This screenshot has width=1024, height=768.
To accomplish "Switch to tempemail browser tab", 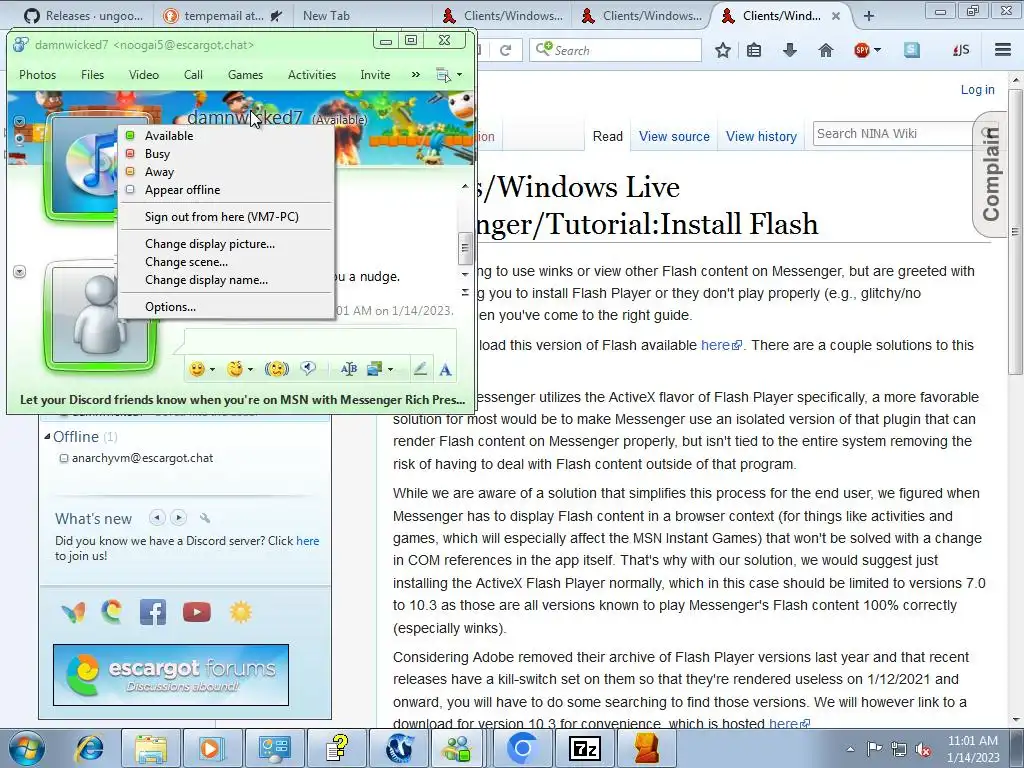I will [223, 16].
